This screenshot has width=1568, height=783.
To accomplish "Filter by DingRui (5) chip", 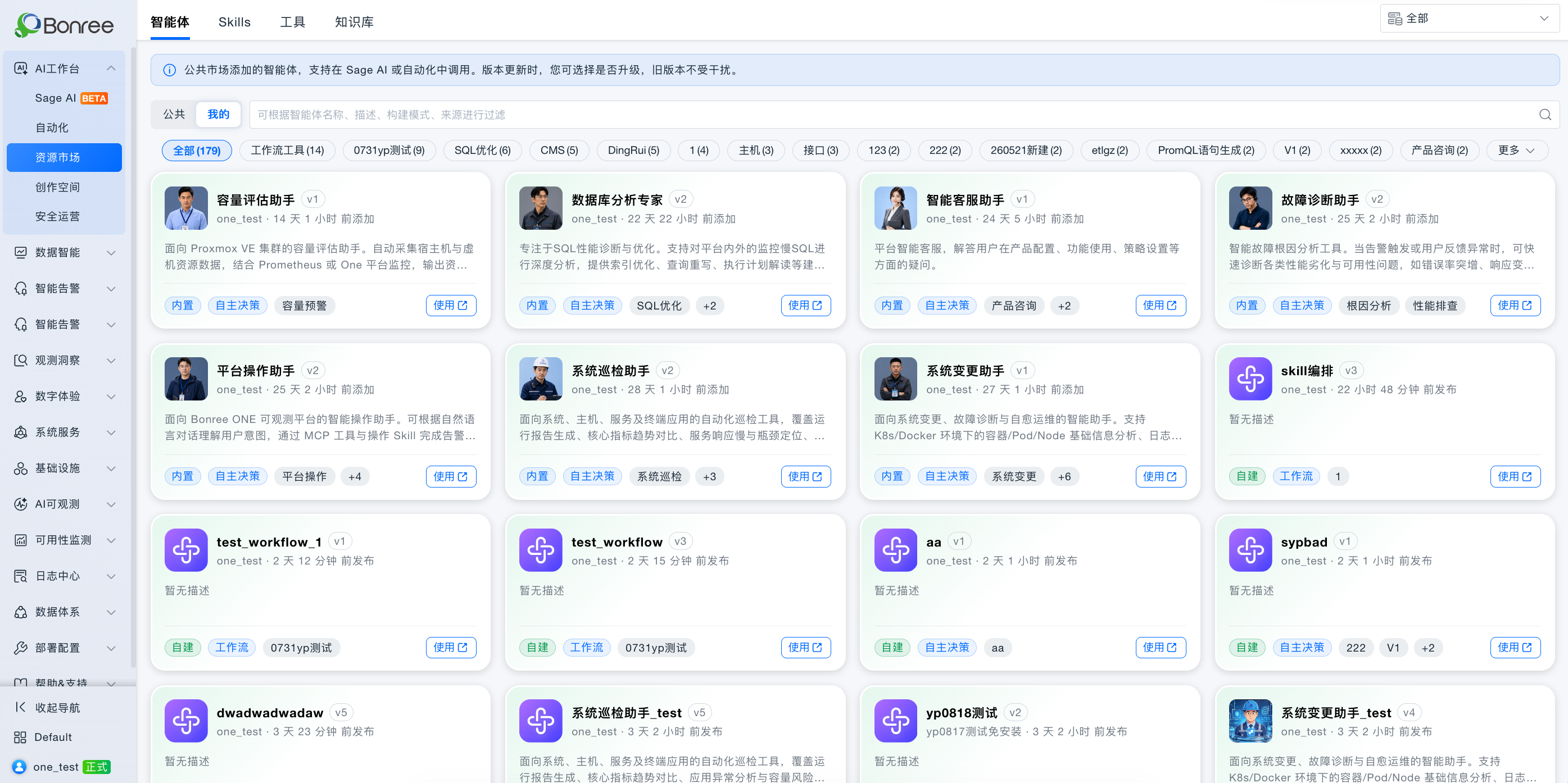I will tap(633, 151).
